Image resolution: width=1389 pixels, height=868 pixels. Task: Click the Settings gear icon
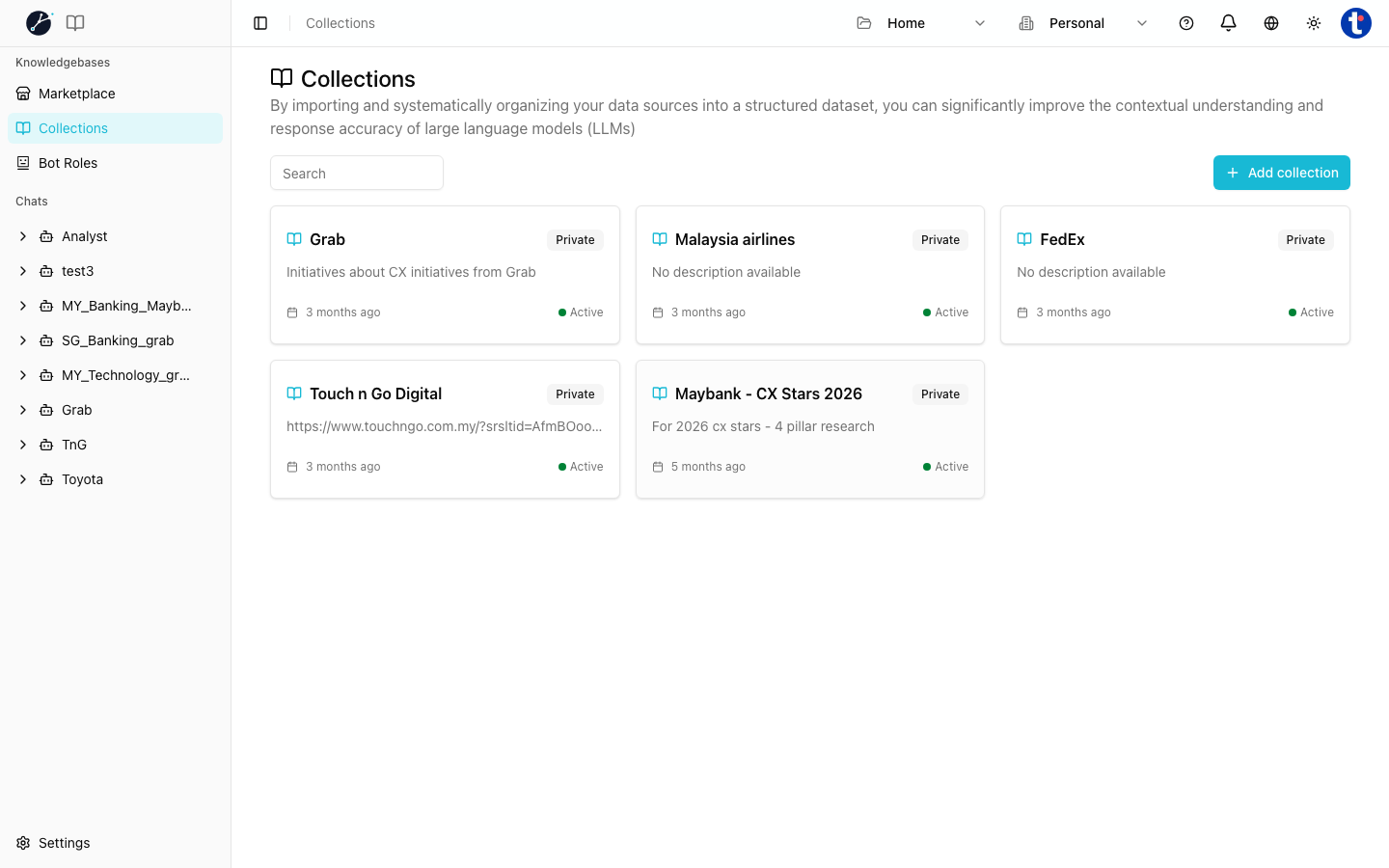23,843
